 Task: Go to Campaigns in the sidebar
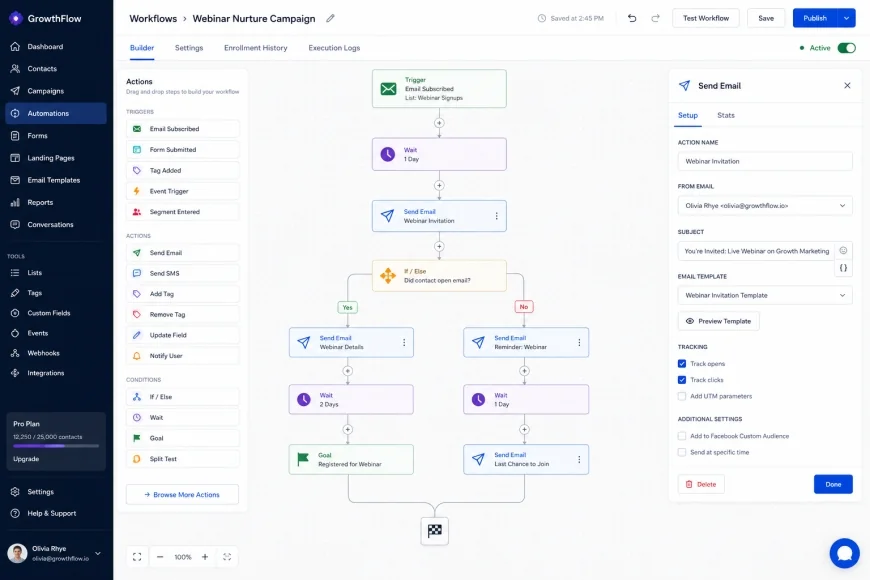click(55, 91)
